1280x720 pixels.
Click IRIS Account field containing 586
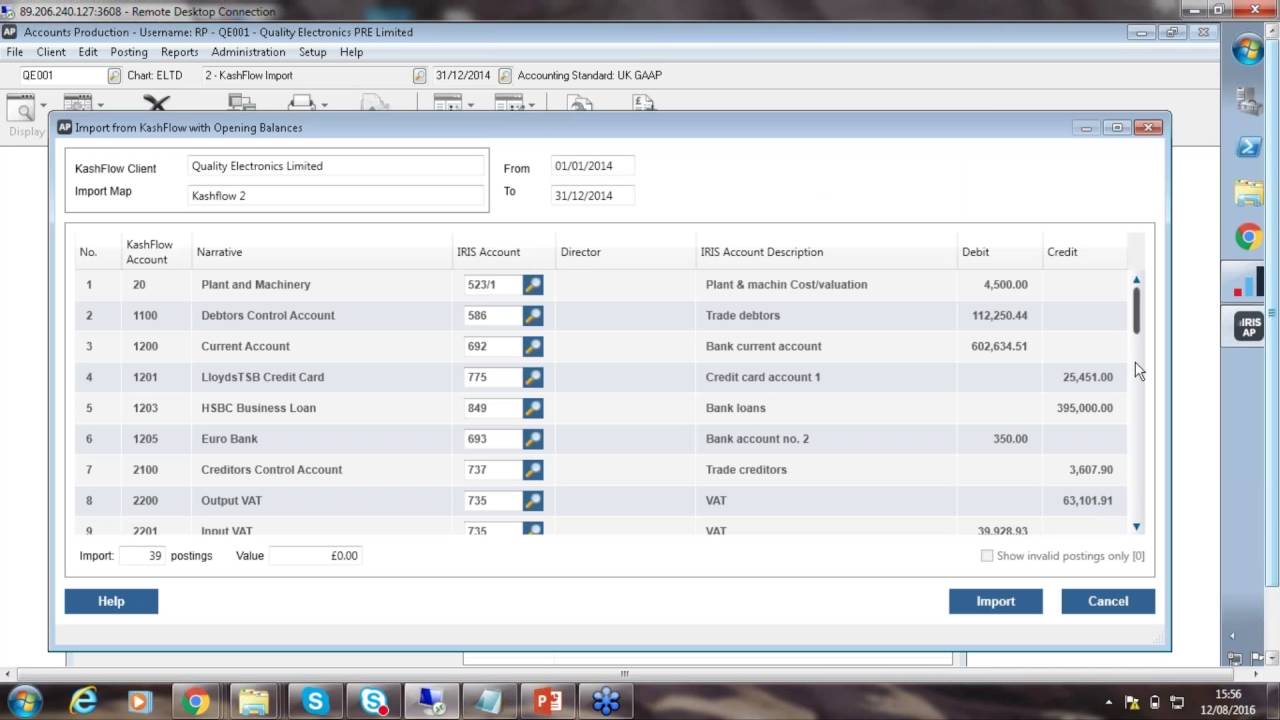pos(493,316)
